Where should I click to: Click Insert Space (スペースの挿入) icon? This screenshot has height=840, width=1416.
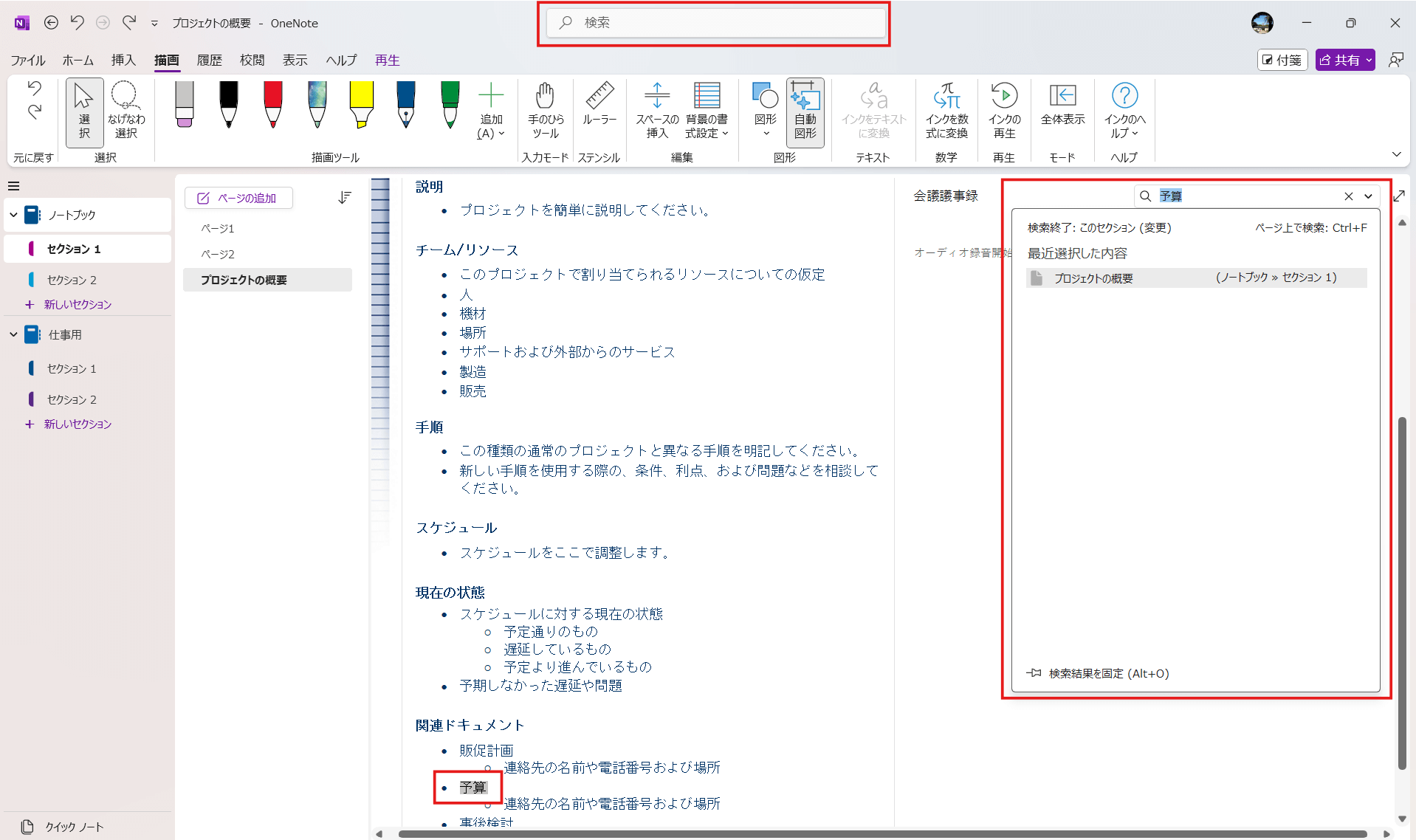coord(656,111)
